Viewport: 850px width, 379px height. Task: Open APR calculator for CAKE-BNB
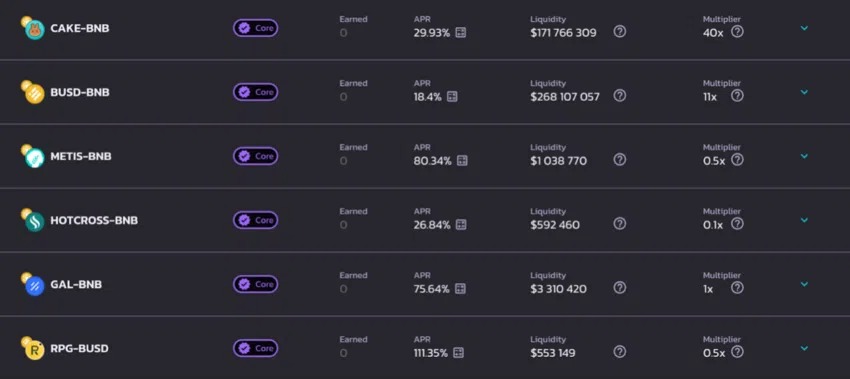461,33
